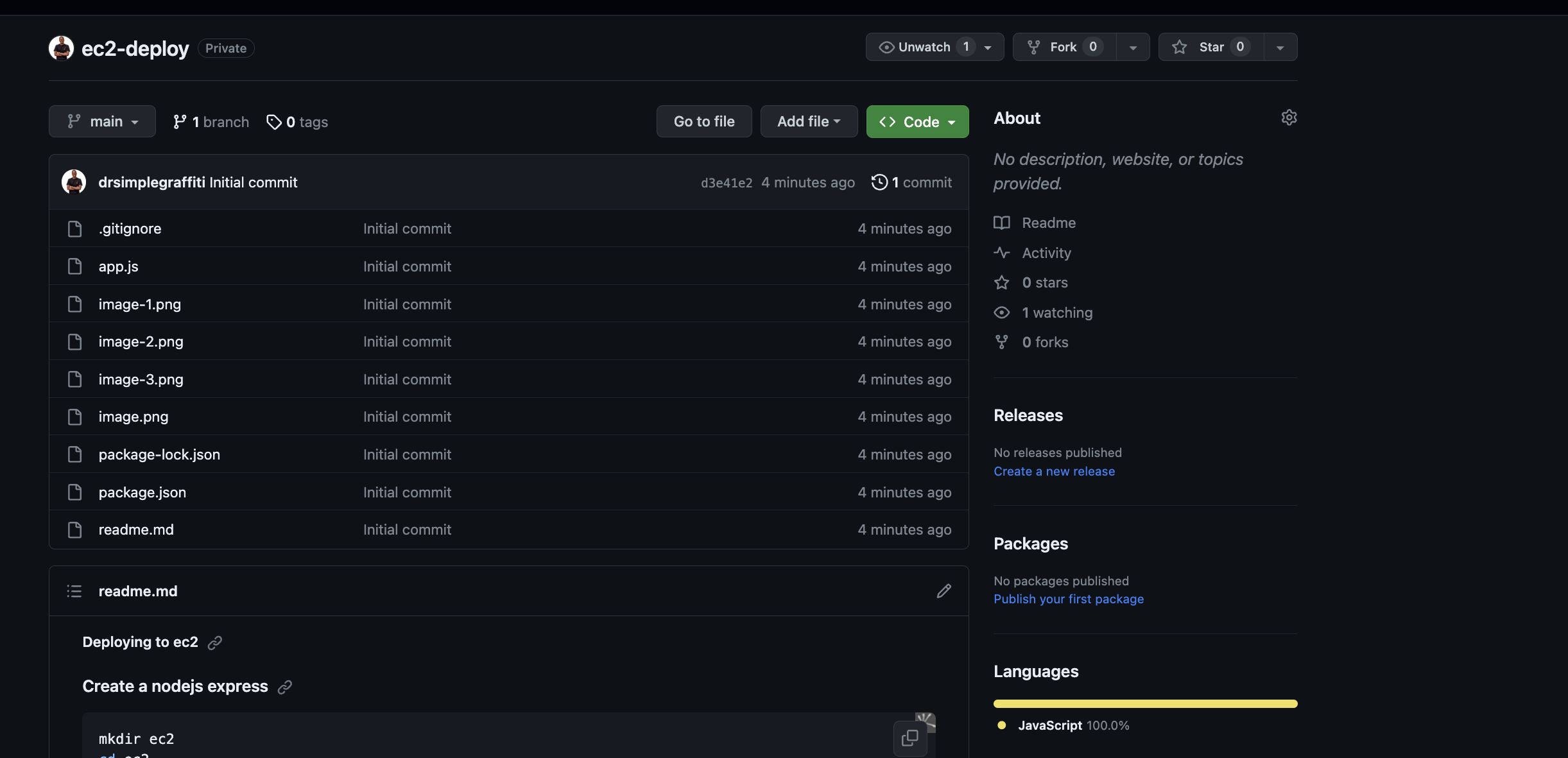Expand the star lists dropdown arrow
The height and width of the screenshot is (758, 1568).
[1280, 47]
